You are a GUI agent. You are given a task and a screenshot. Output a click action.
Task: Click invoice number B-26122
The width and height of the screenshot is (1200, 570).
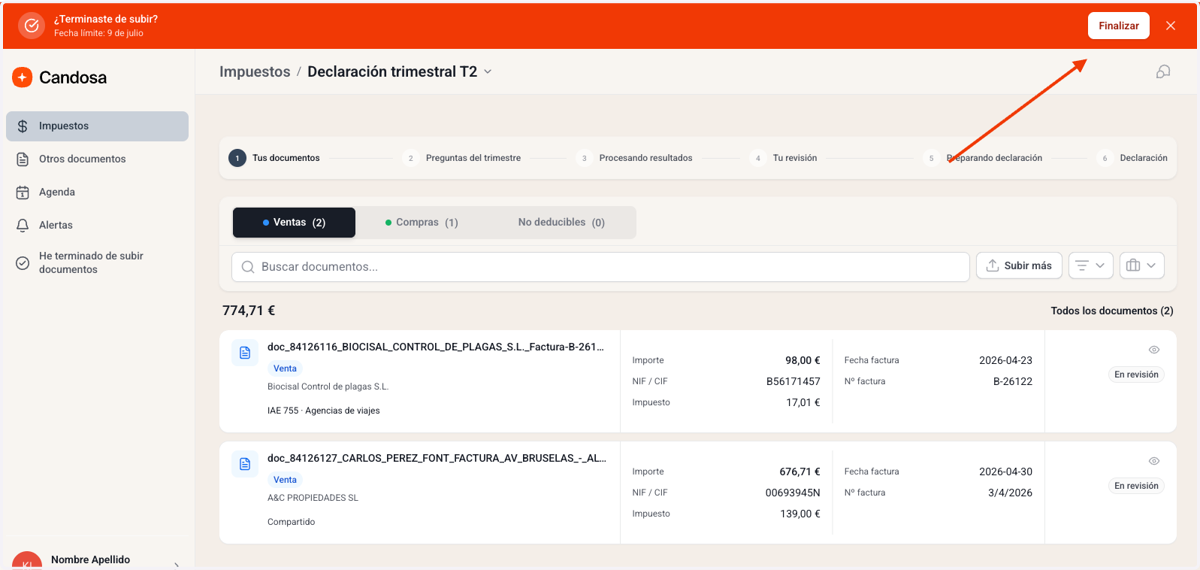1013,381
